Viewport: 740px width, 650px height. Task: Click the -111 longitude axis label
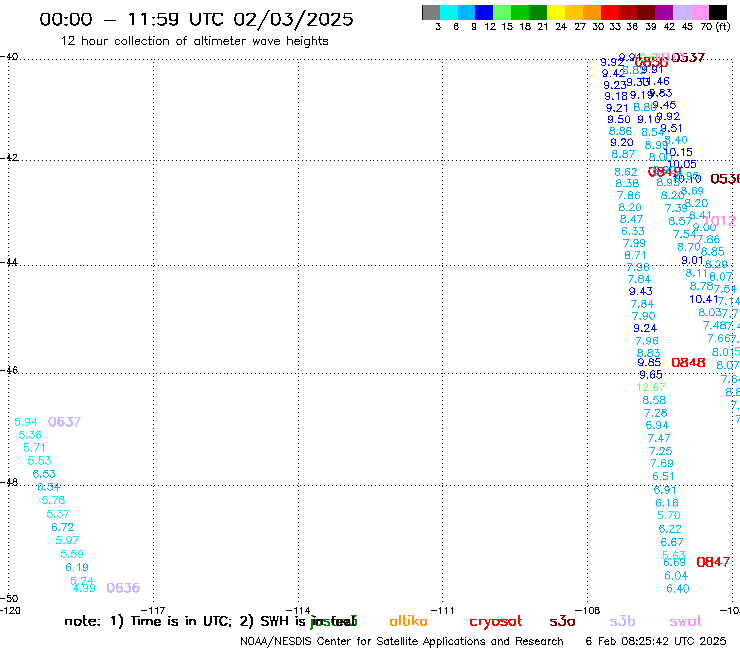point(443,610)
